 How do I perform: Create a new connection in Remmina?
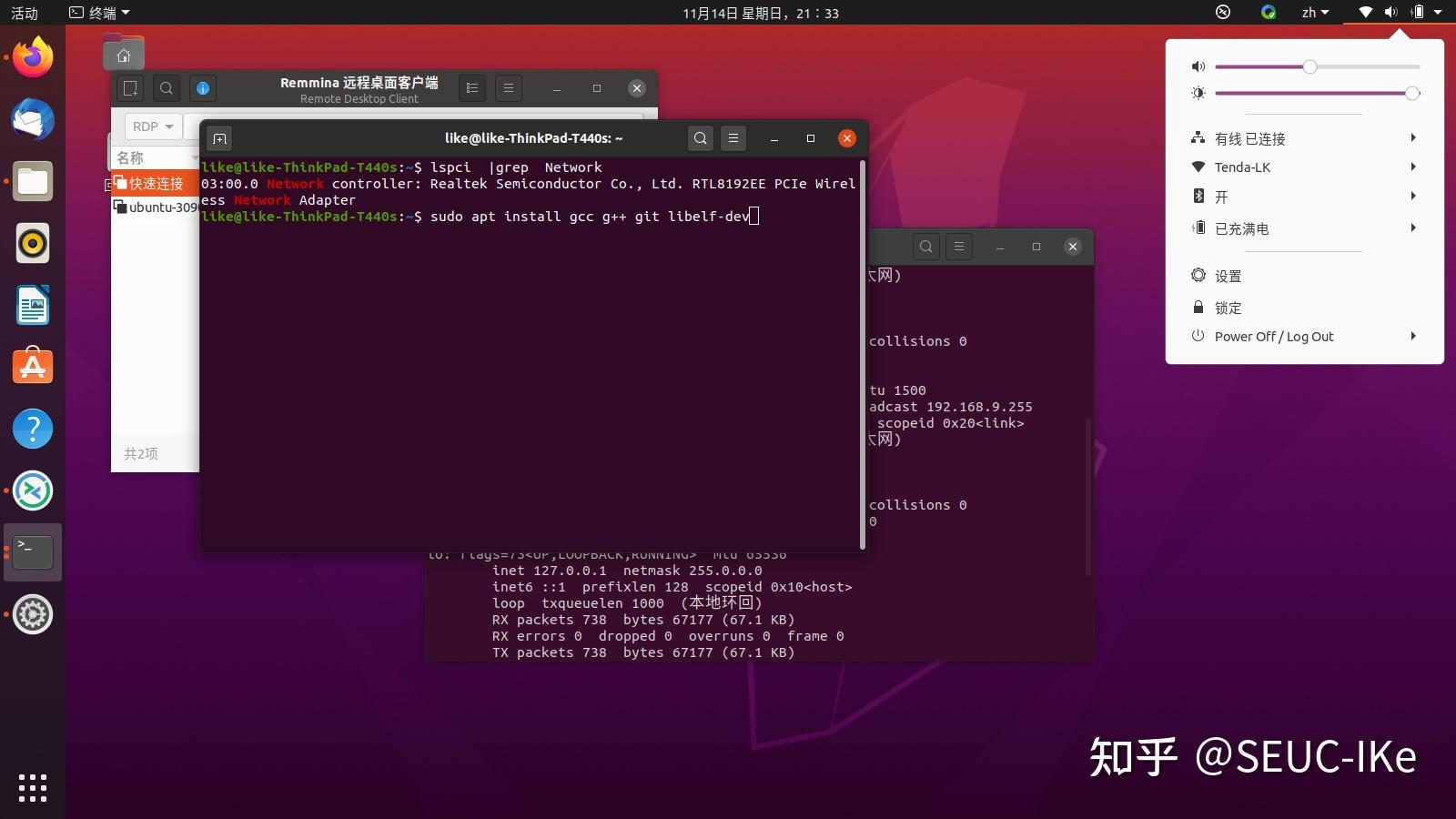[x=129, y=88]
